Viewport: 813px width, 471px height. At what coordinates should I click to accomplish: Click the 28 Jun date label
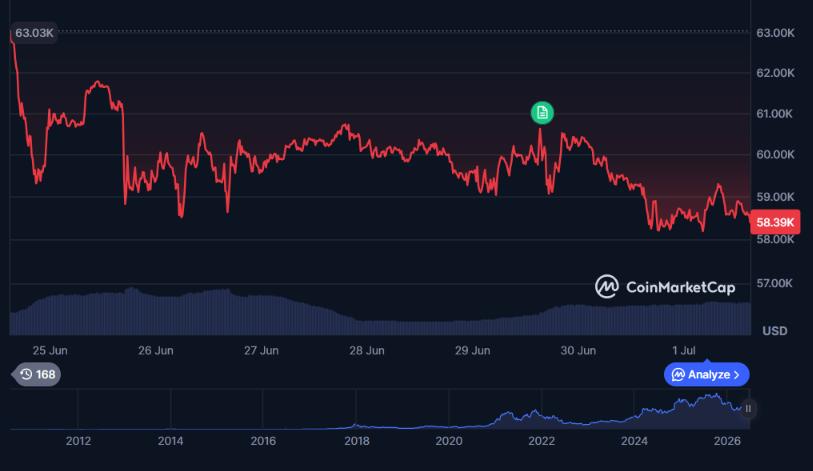click(367, 351)
